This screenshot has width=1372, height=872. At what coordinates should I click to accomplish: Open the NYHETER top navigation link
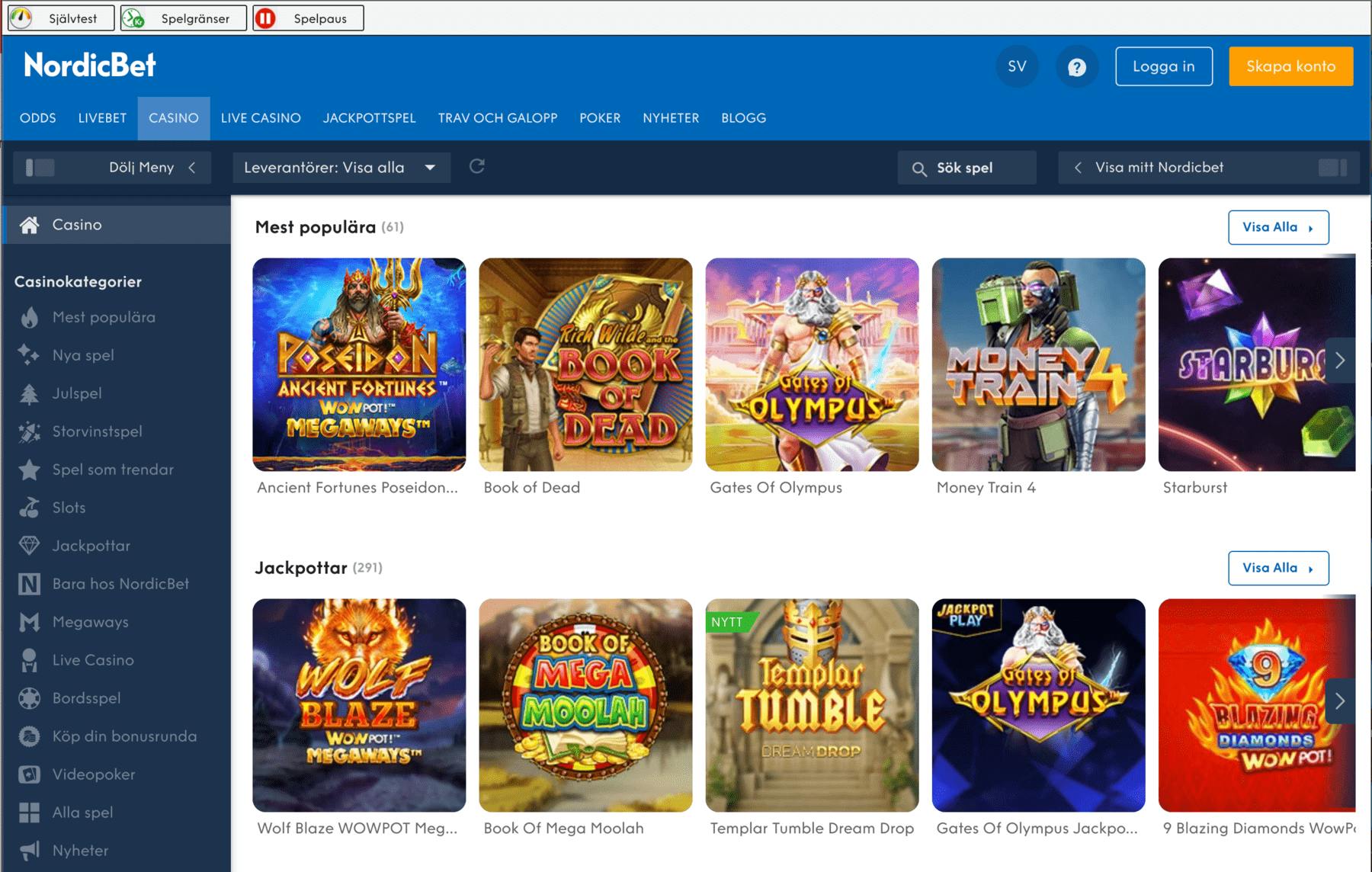(x=671, y=118)
